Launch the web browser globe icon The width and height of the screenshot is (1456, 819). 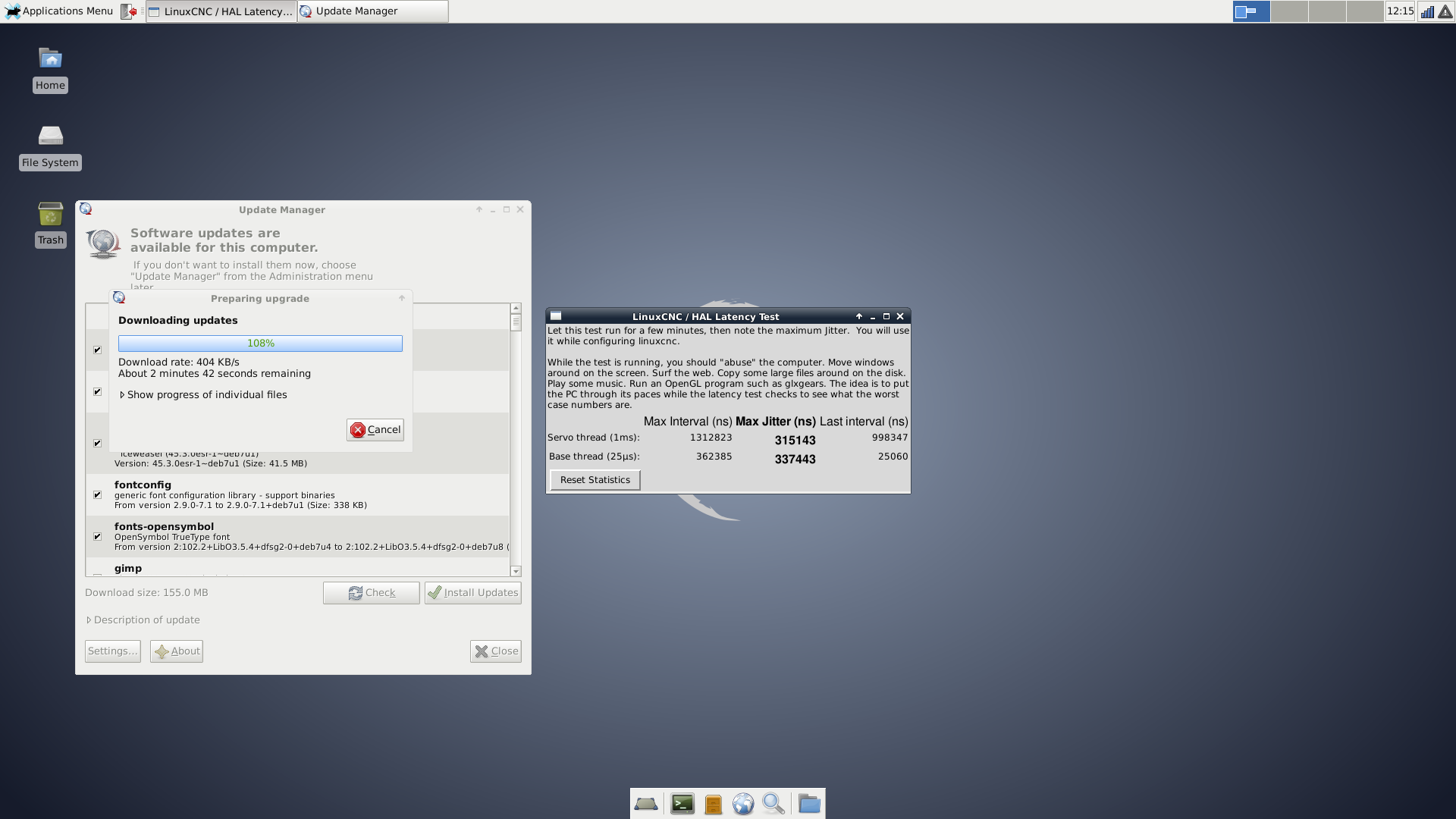[743, 804]
